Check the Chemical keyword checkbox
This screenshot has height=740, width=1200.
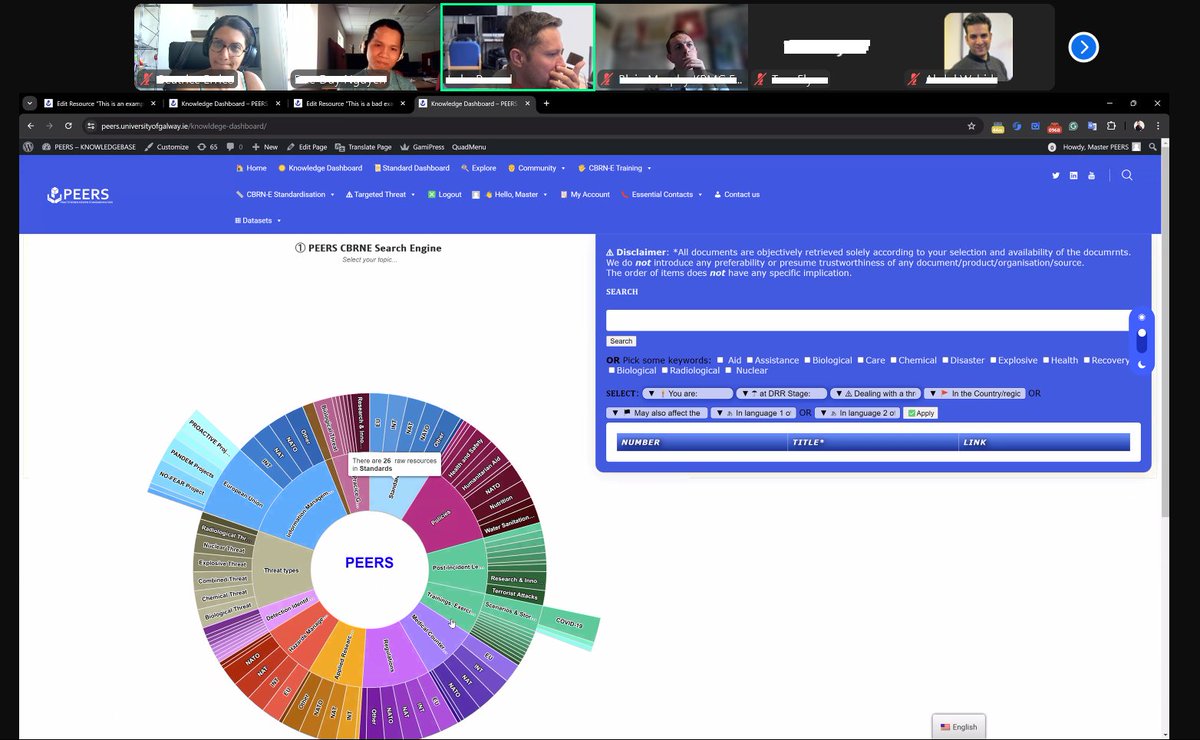click(x=893, y=360)
